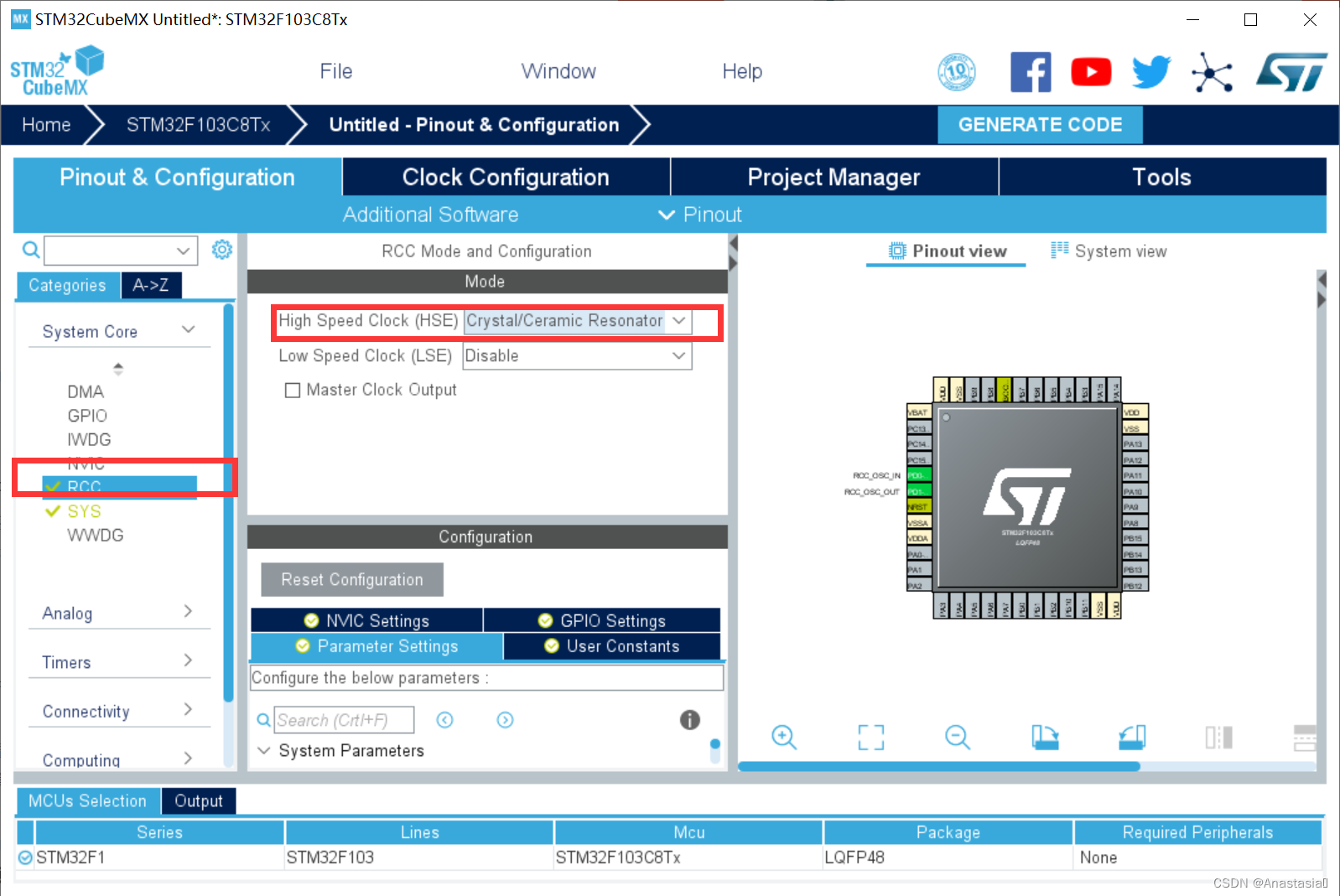Open the NVIC Settings tab
This screenshot has height=896, width=1340.
366,620
